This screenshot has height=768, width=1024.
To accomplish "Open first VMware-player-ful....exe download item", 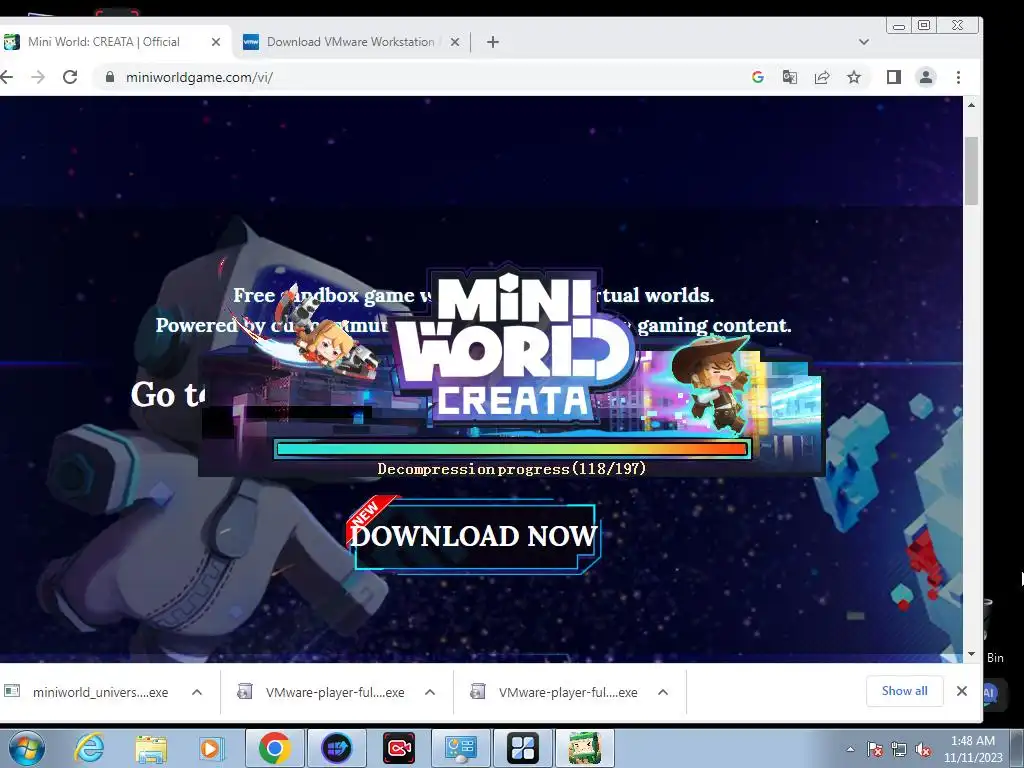I will [323, 692].
